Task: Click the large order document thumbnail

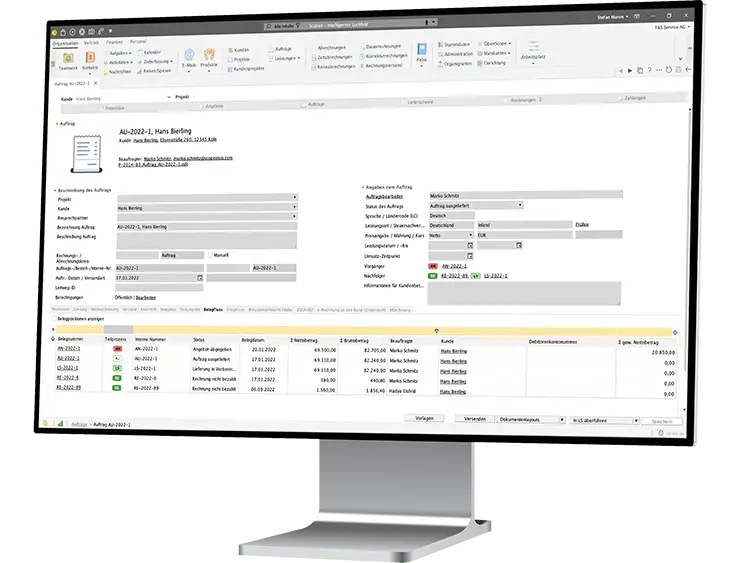Action: click(86, 153)
